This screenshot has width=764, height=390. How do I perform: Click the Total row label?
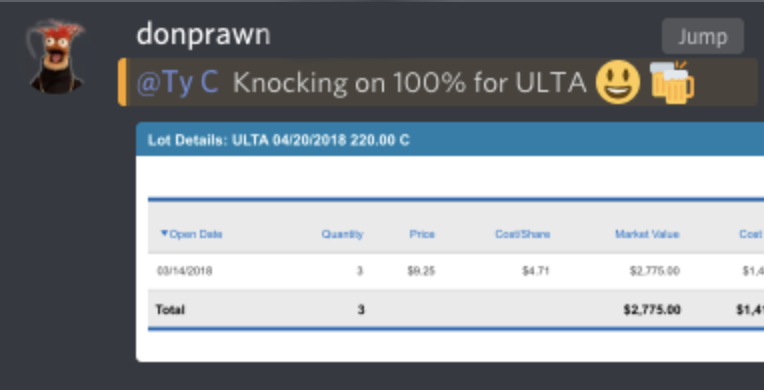[170, 310]
